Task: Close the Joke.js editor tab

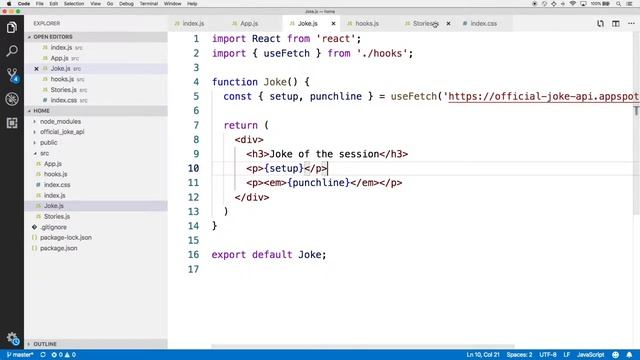Action: click(333, 24)
